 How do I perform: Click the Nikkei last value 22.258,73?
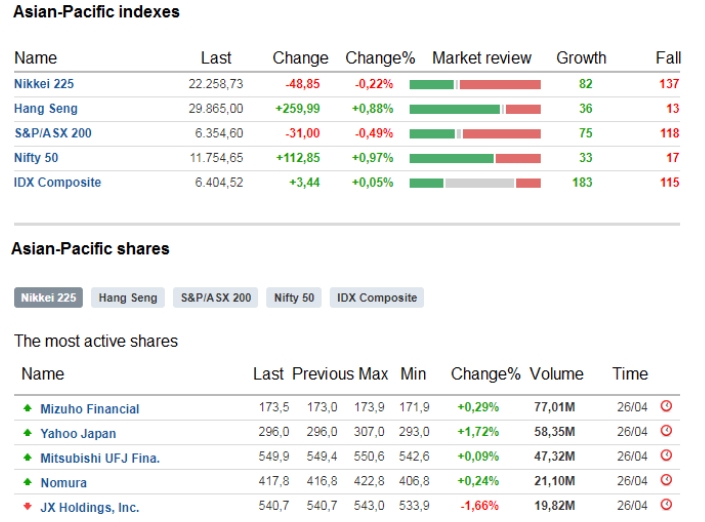(216, 84)
